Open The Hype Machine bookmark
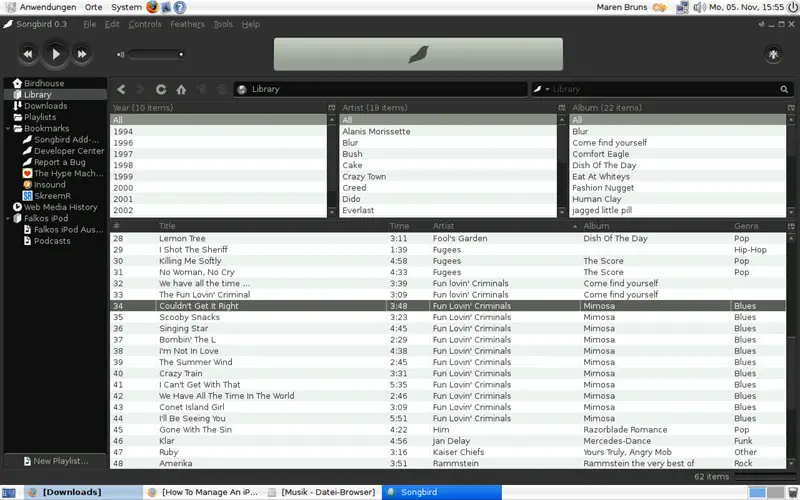 click(68, 173)
